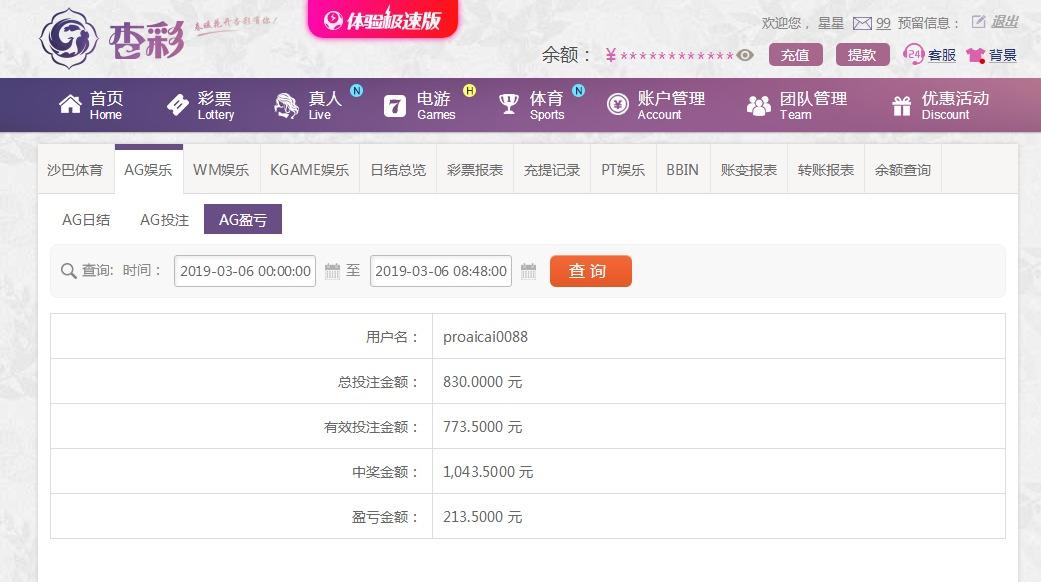
Task: Open 团队管理 Team people icon
Action: (758, 106)
